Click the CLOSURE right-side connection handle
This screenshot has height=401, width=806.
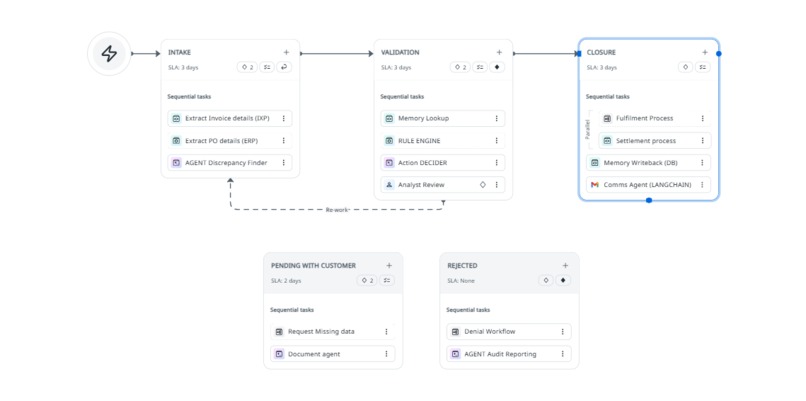coord(719,53)
